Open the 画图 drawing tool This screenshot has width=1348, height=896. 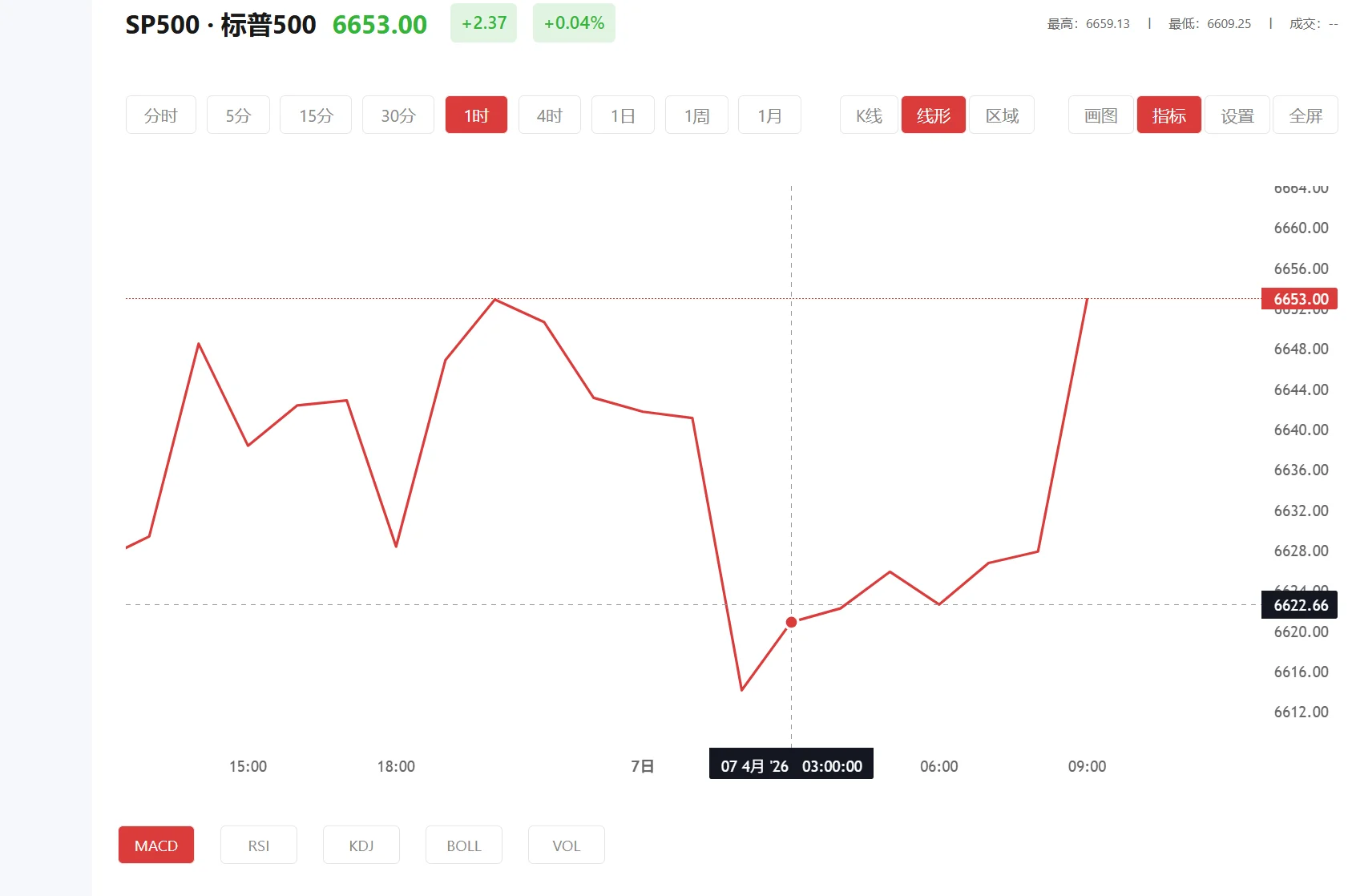[1100, 115]
